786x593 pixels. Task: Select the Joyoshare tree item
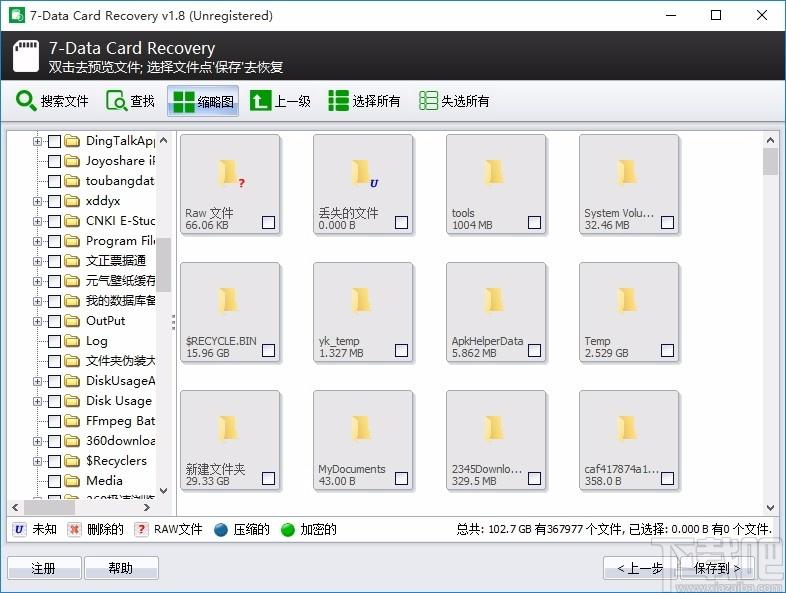click(120, 161)
